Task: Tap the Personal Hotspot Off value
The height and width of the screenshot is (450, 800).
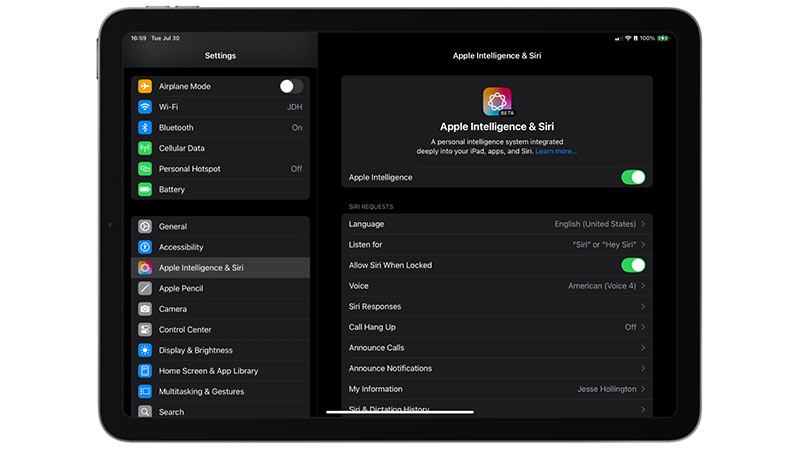Action: click(296, 169)
